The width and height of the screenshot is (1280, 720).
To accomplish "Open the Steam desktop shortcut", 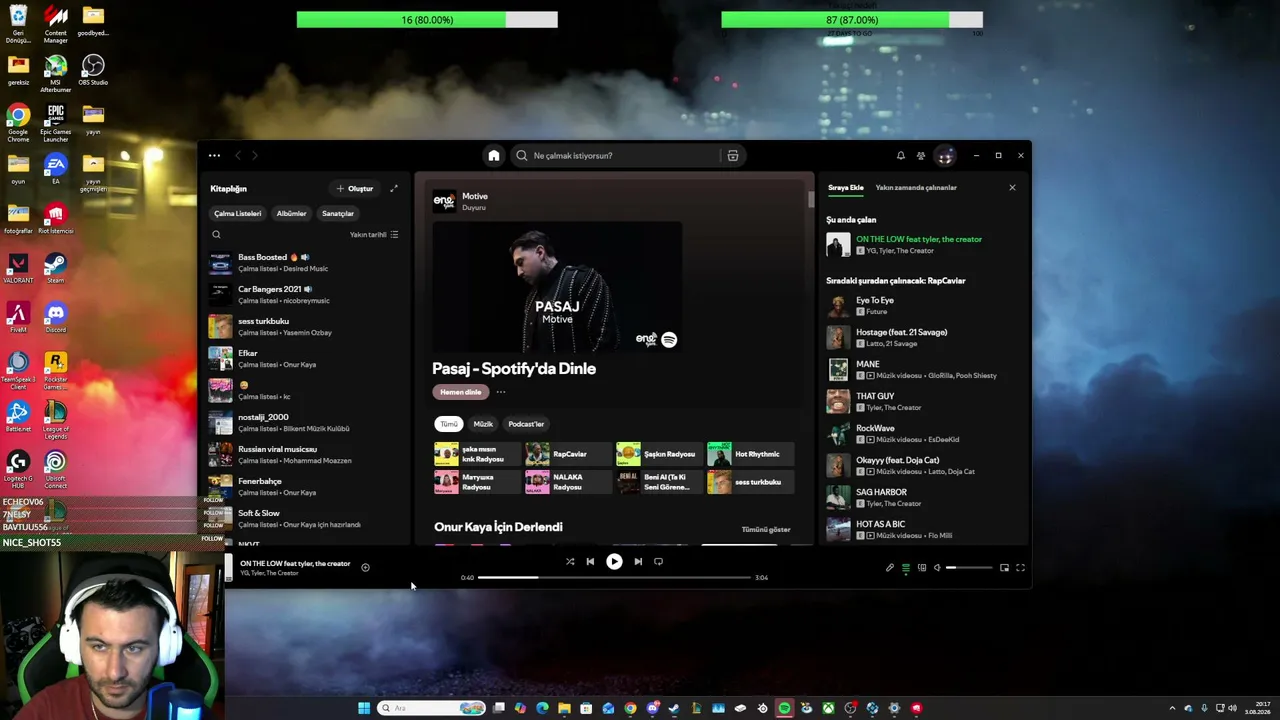I will coord(55,269).
